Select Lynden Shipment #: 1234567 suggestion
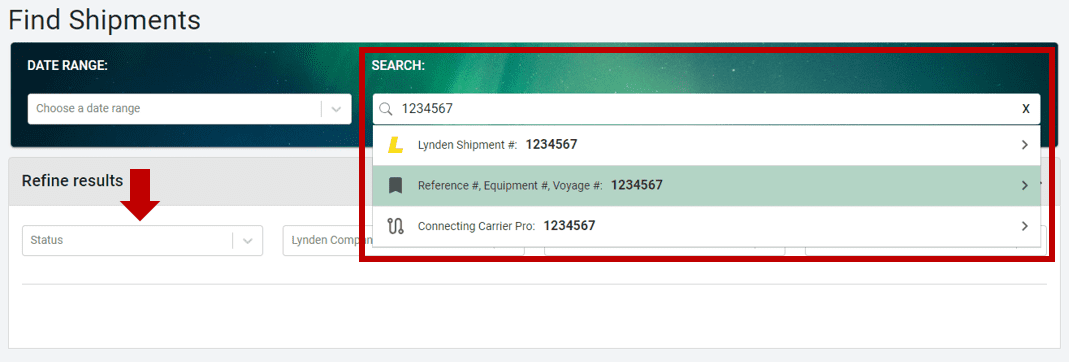The width and height of the screenshot is (1069, 362). (x=706, y=145)
